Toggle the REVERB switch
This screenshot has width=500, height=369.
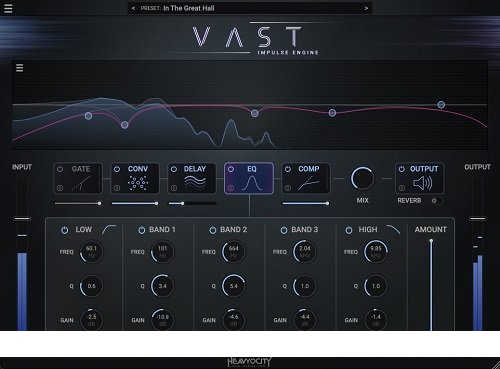pyautogui.click(x=436, y=201)
